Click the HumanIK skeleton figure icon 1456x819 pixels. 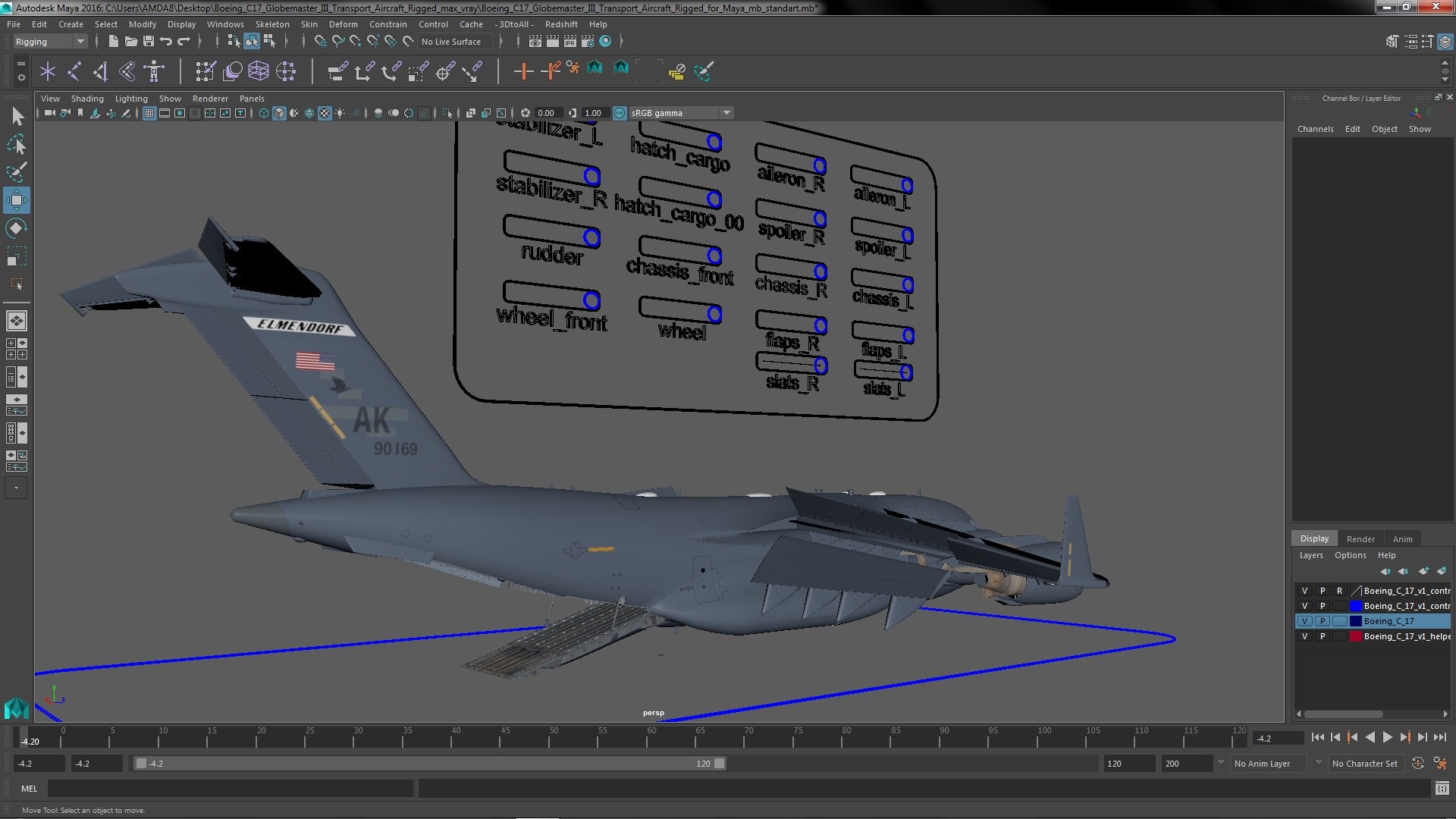point(154,72)
